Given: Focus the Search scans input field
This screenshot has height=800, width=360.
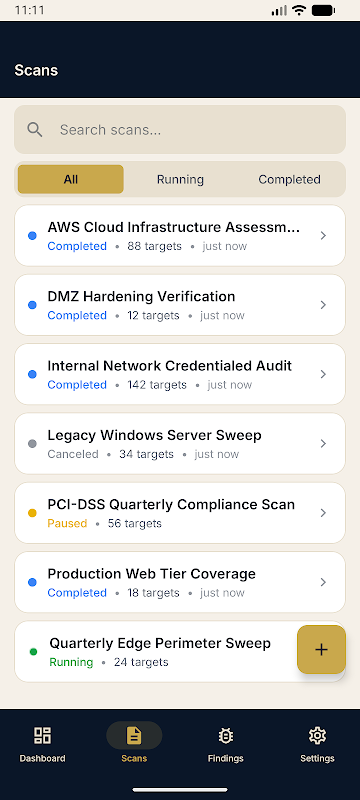Looking at the screenshot, I should [180, 130].
